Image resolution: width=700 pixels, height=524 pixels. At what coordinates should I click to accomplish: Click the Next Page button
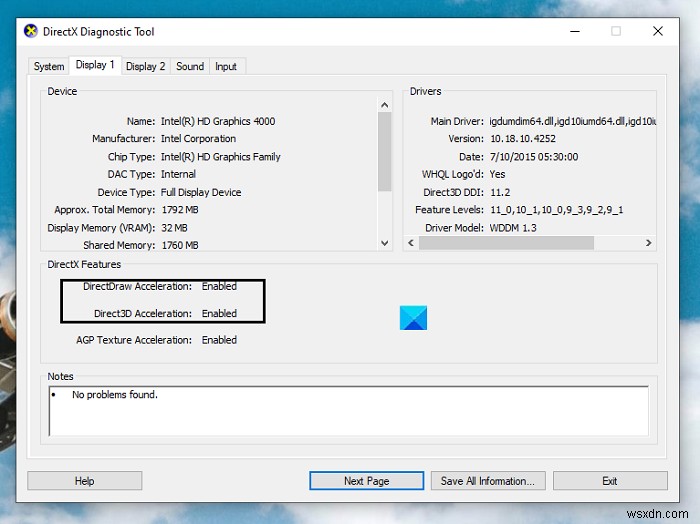click(367, 481)
